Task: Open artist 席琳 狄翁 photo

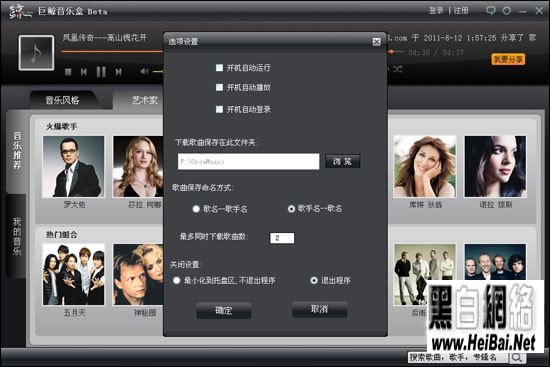Action: coord(425,167)
